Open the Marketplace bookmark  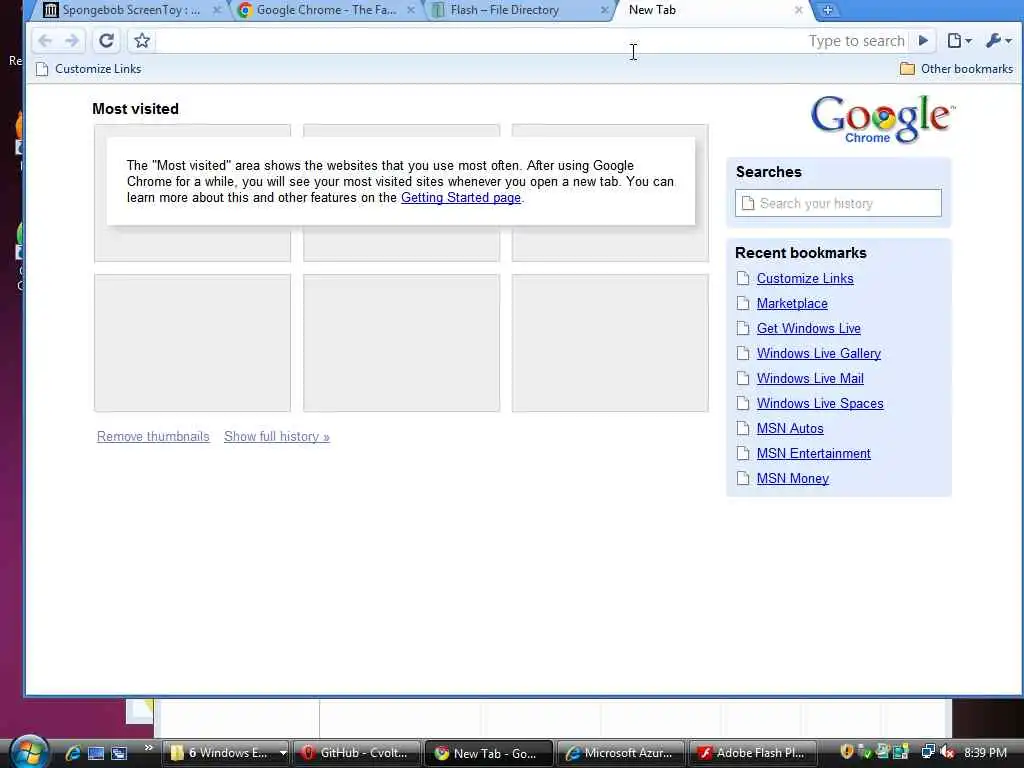[792, 304]
